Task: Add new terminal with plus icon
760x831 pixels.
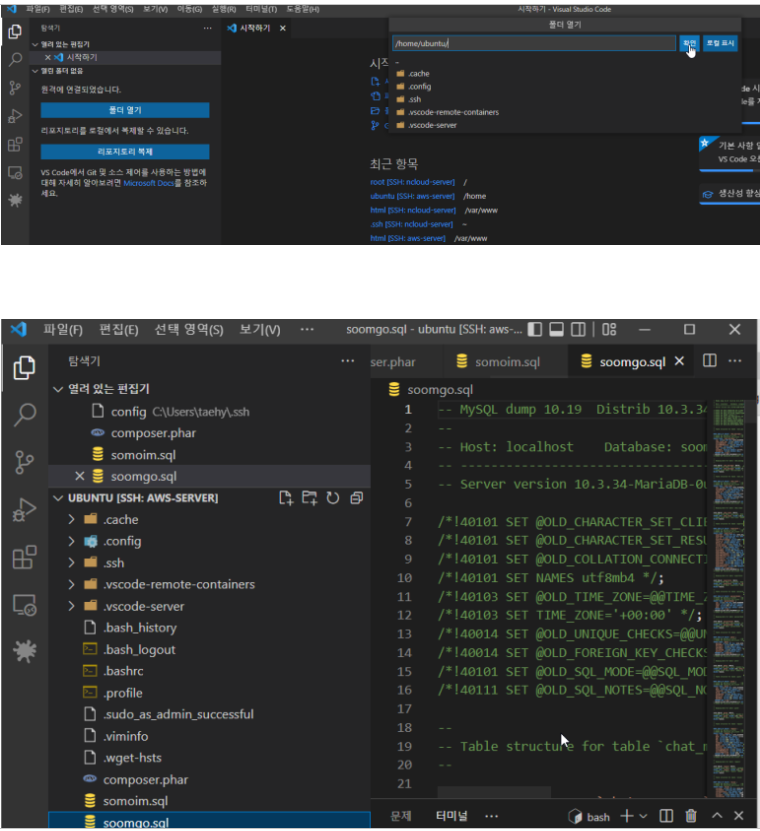Action: (626, 816)
